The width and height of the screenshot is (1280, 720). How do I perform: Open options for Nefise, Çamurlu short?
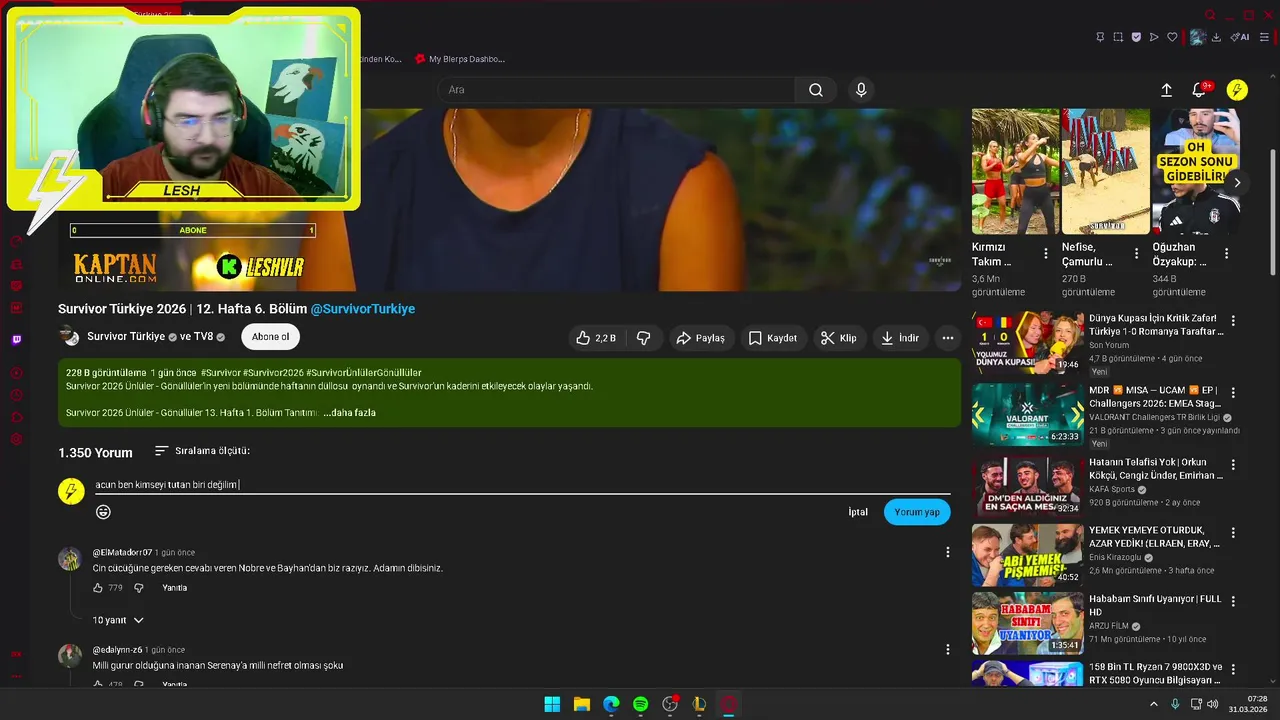1136,254
